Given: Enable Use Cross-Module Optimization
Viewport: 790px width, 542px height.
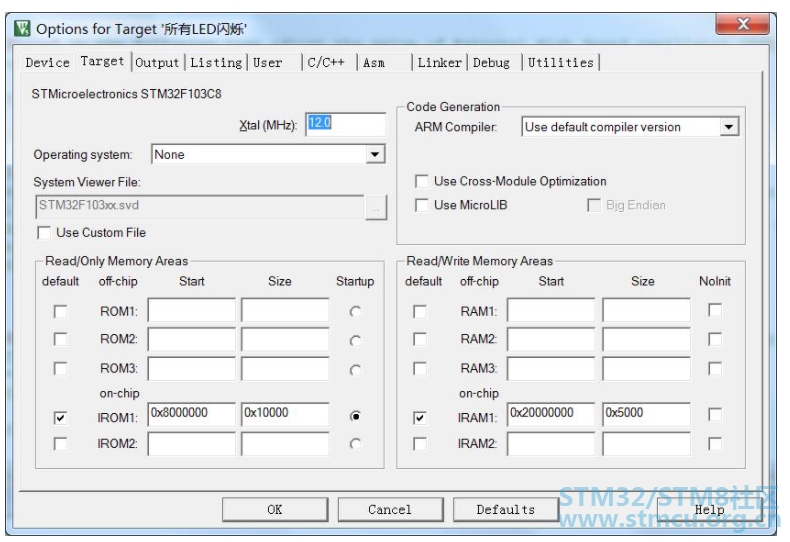Looking at the screenshot, I should pyautogui.click(x=422, y=181).
